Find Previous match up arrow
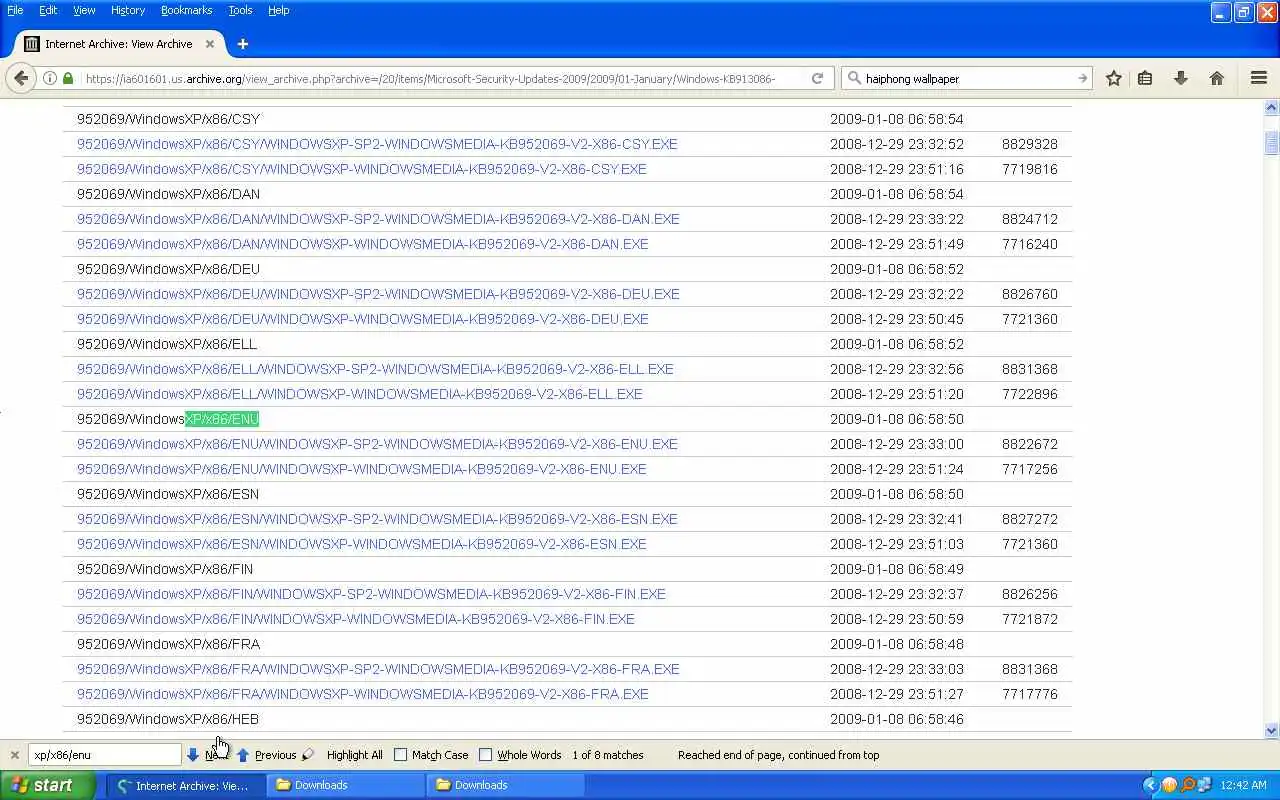The height and width of the screenshot is (800, 1280). (x=243, y=755)
